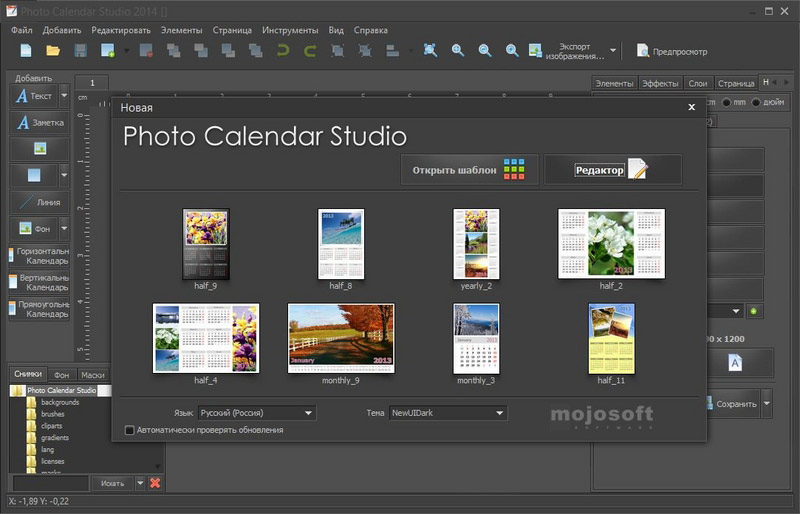Image resolution: width=800 pixels, height=514 pixels.
Task: Open the Файл menu
Action: tap(21, 30)
